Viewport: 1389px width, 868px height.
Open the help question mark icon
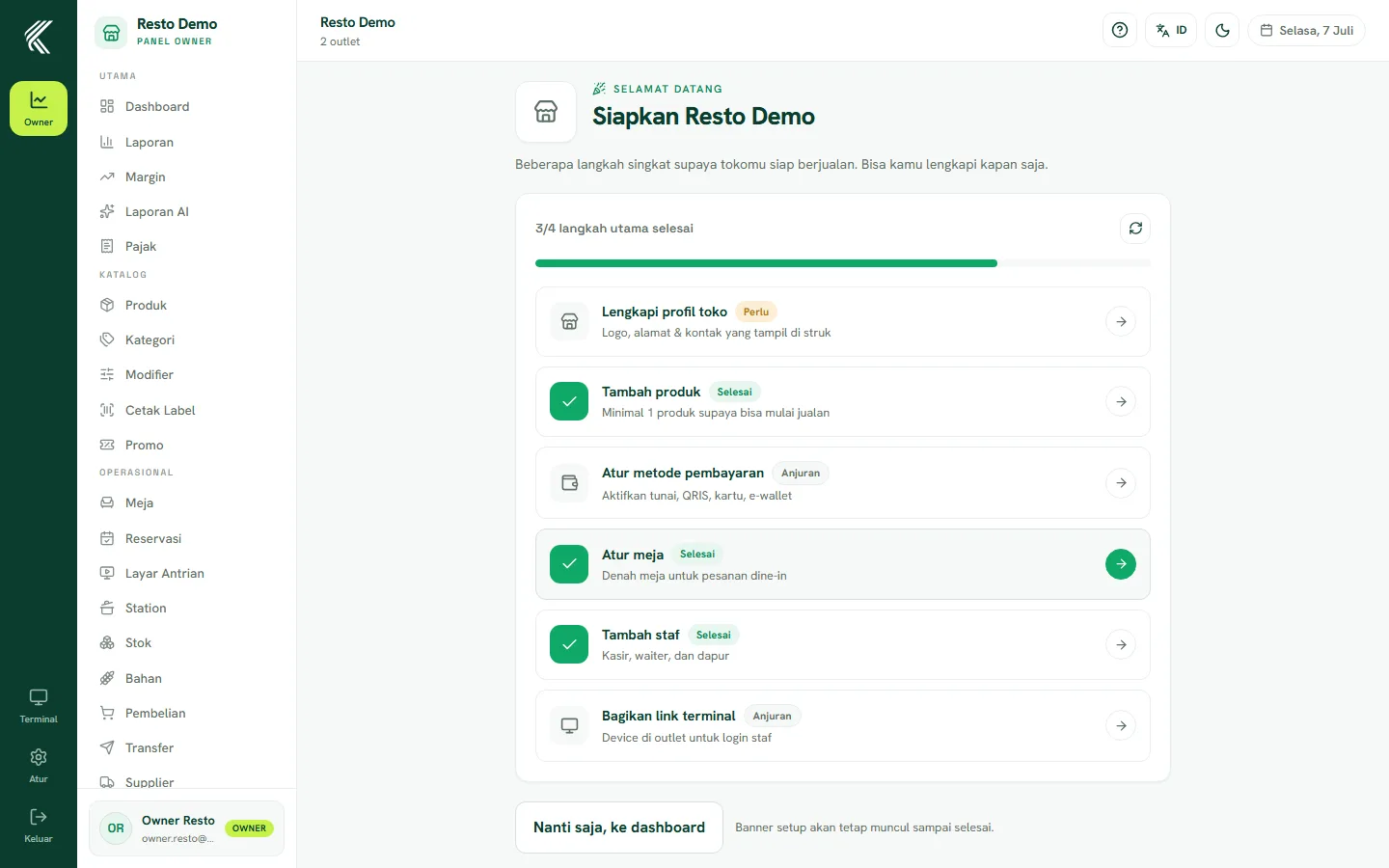tap(1119, 30)
